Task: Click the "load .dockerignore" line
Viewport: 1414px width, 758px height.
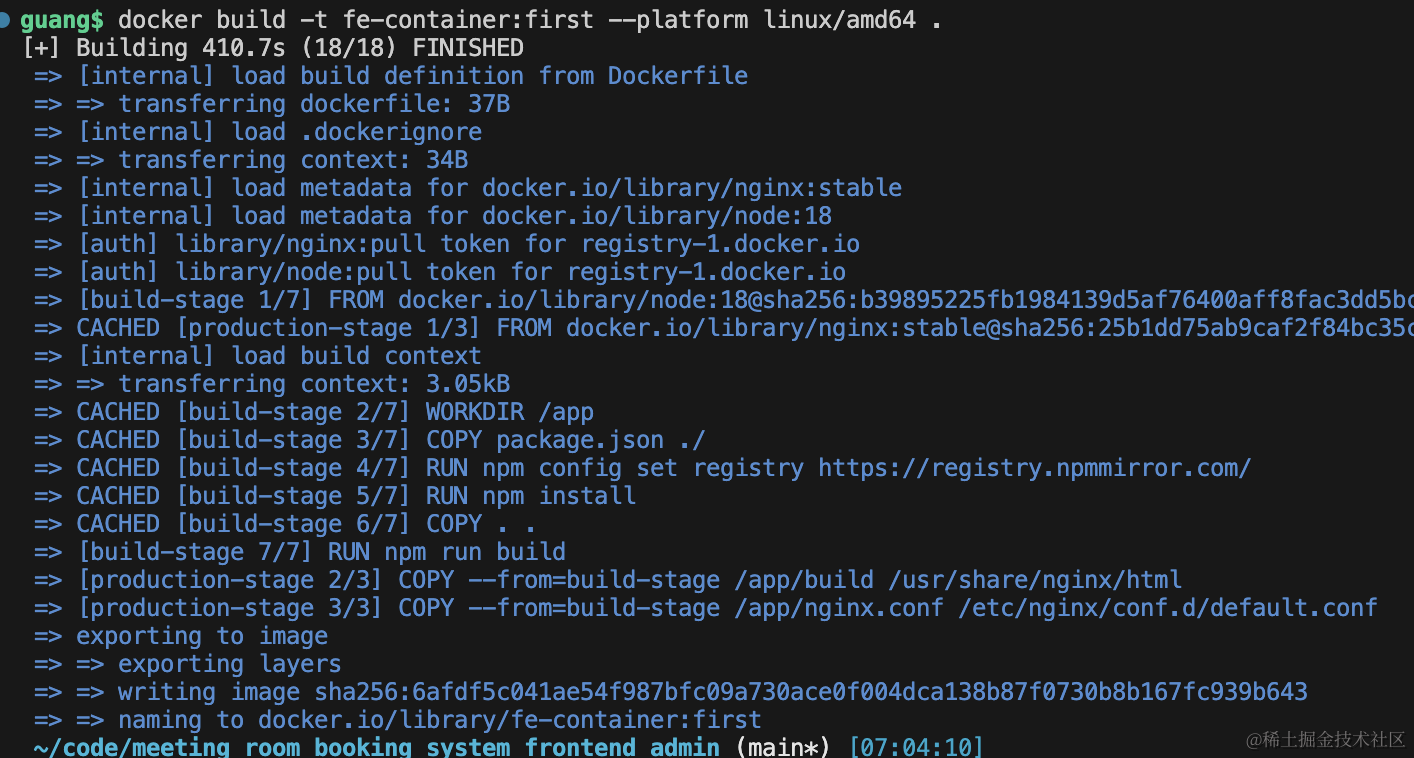Action: [280, 132]
